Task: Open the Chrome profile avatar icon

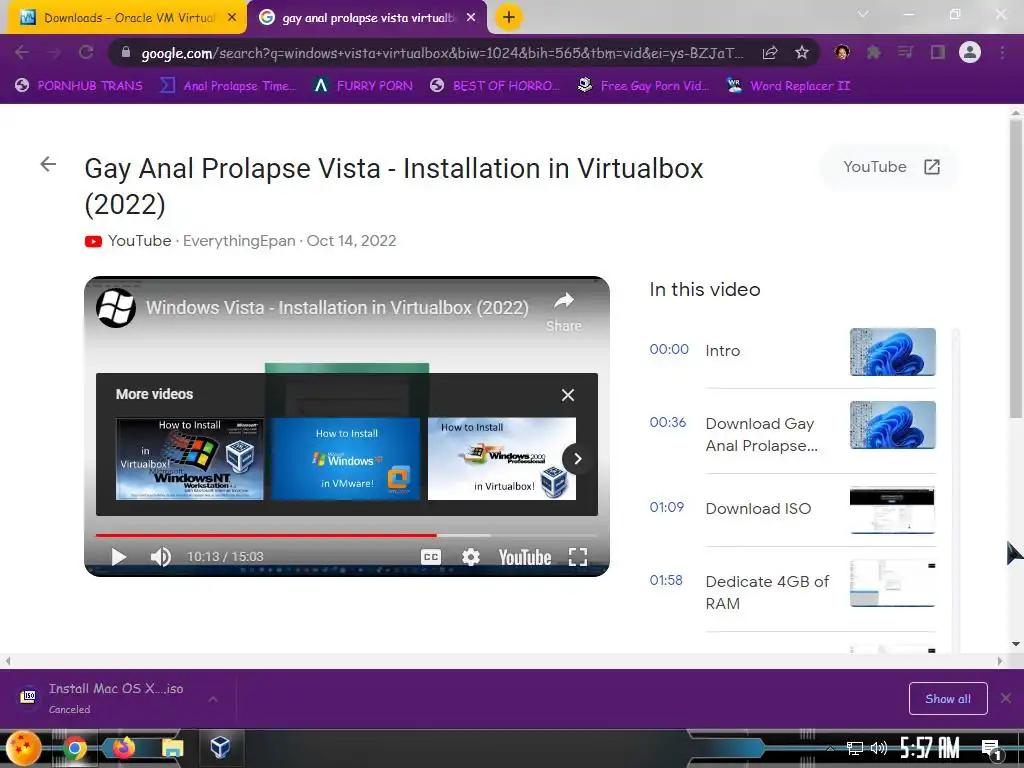Action: coord(970,52)
